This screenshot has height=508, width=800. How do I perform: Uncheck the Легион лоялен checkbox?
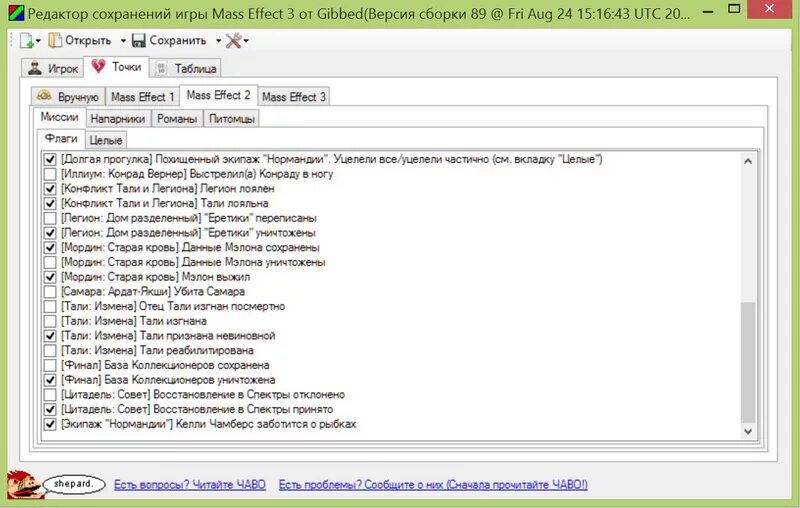[49, 189]
